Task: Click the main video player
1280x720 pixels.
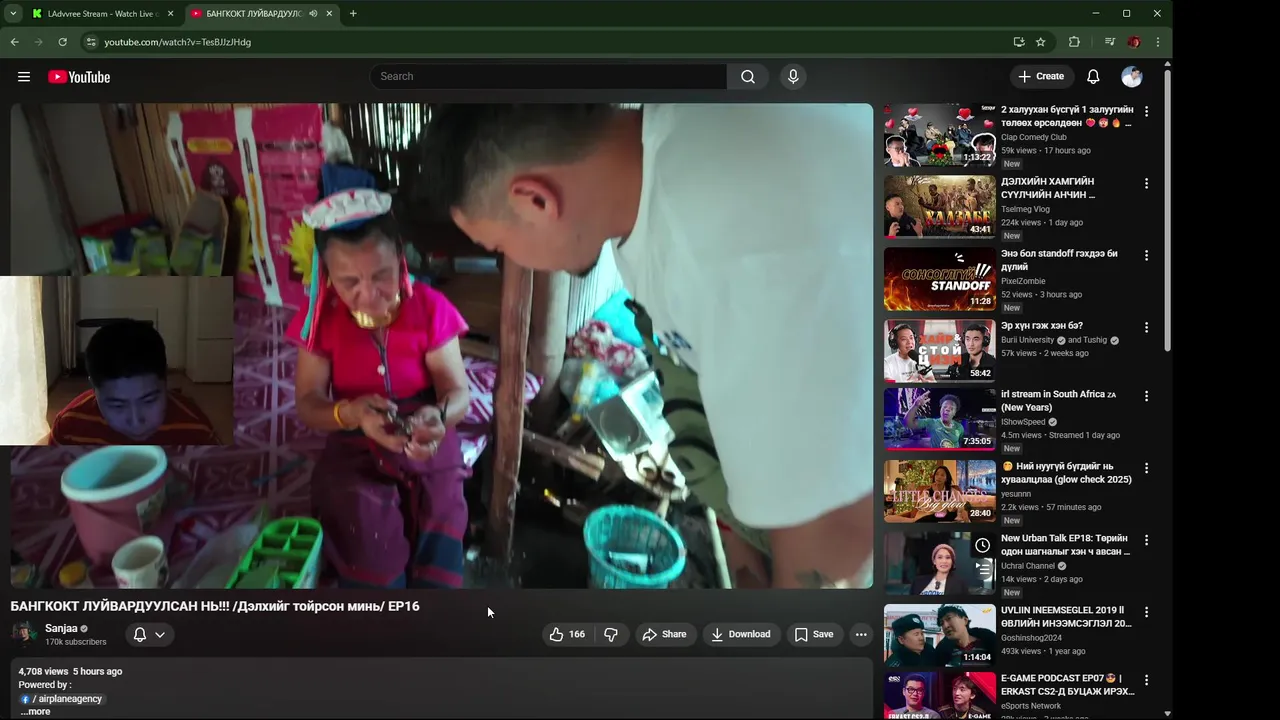Action: 442,346
